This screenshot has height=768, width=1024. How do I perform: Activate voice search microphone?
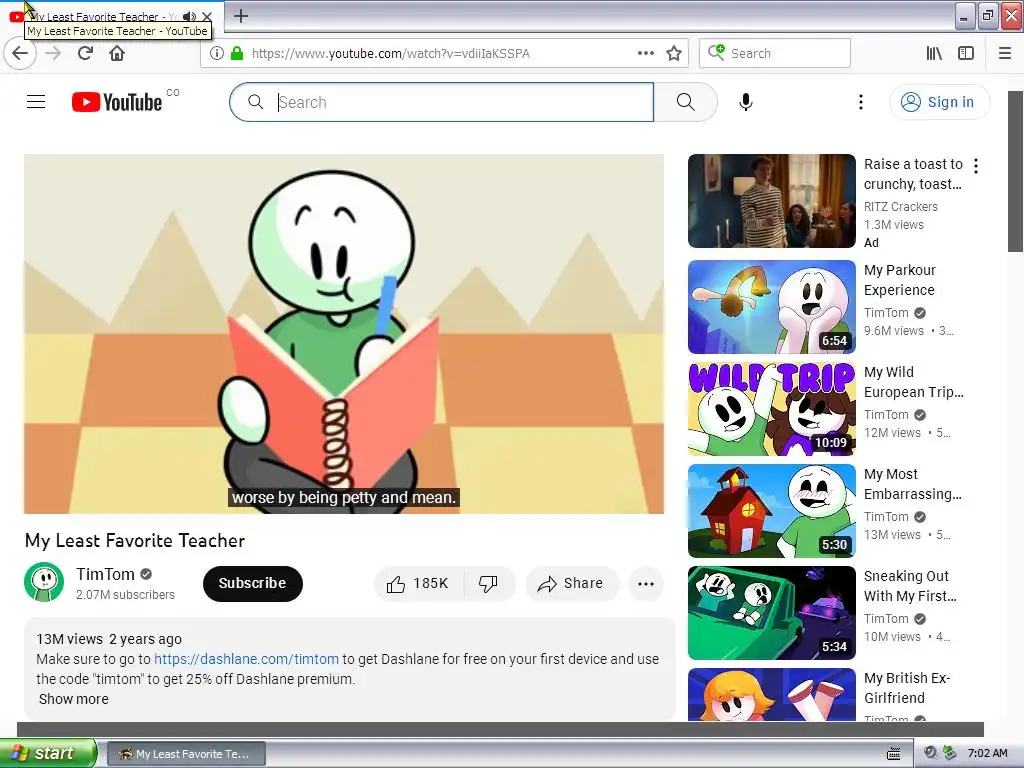(746, 102)
